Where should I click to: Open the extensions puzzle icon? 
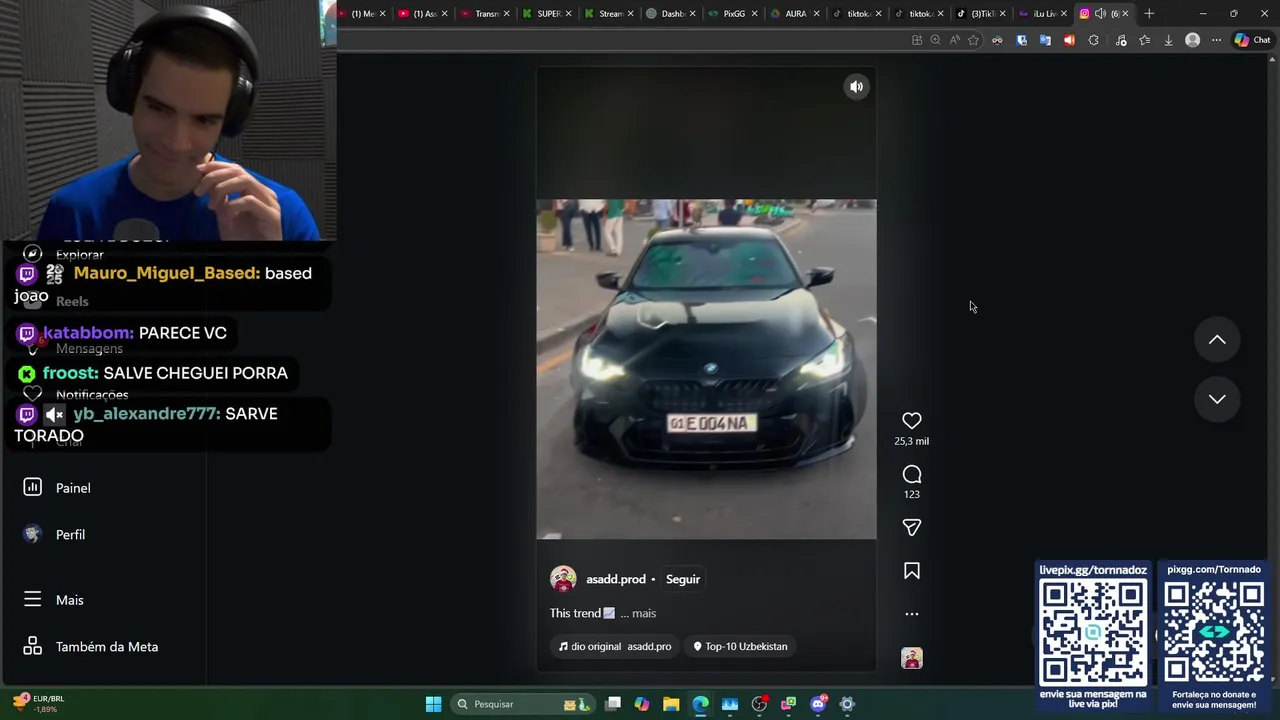pyautogui.click(x=1093, y=40)
